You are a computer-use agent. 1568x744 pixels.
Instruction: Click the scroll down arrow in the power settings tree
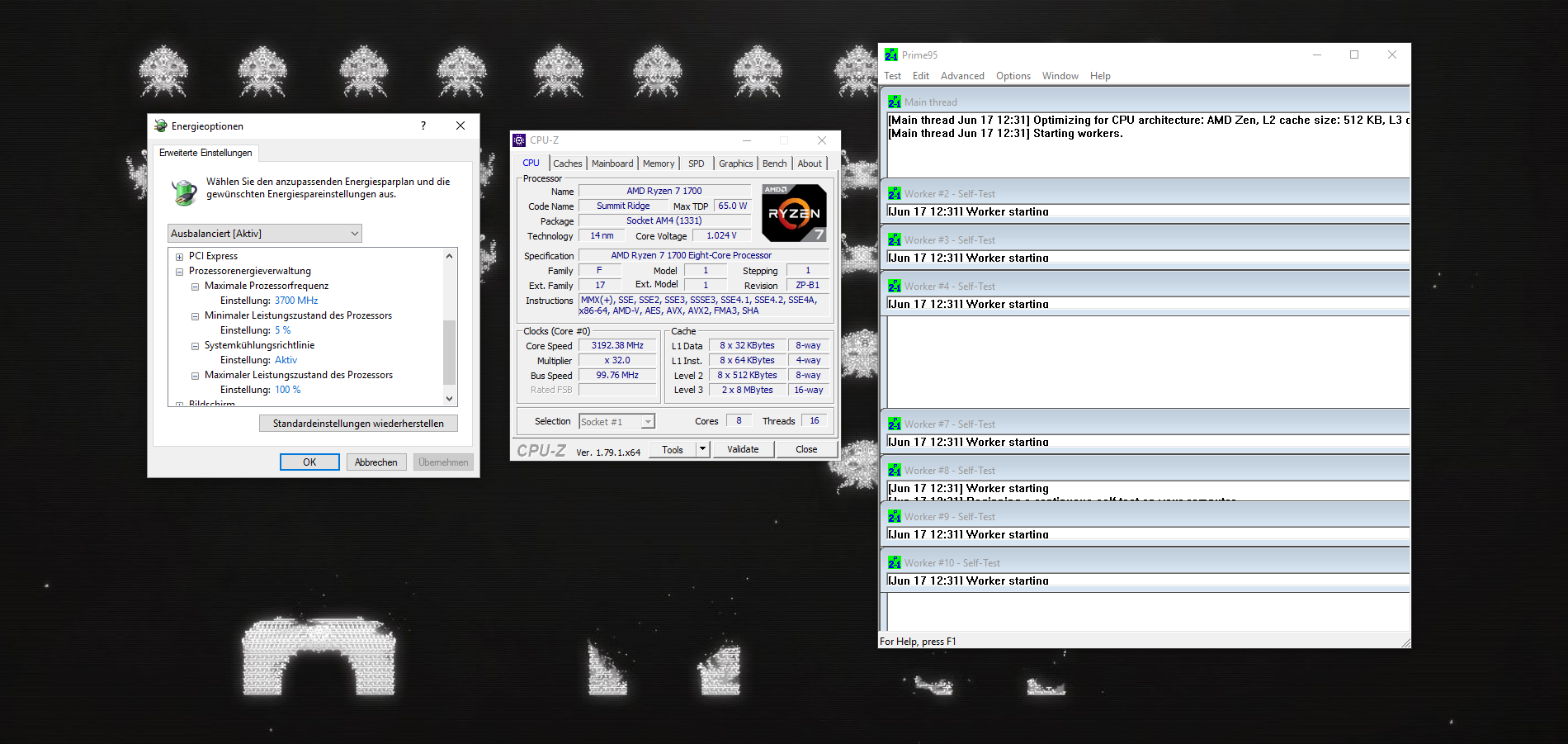point(450,398)
